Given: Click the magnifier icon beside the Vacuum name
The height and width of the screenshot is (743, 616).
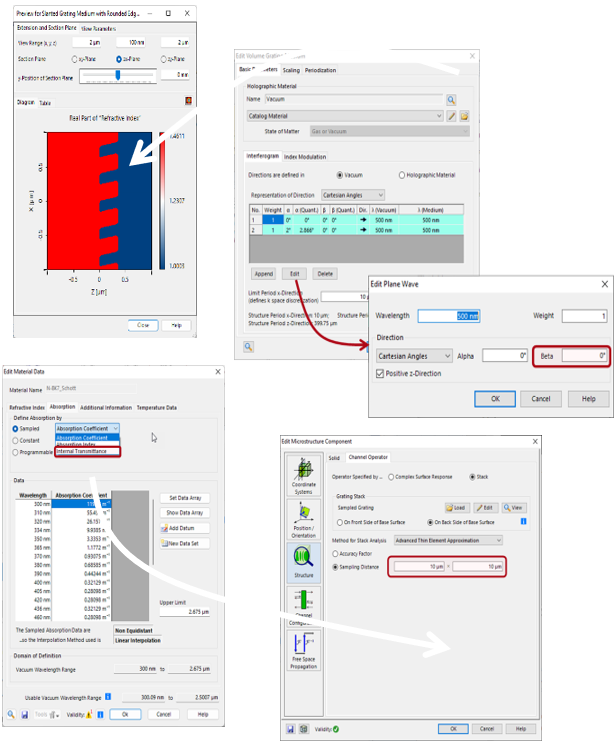Looking at the screenshot, I should click(451, 100).
